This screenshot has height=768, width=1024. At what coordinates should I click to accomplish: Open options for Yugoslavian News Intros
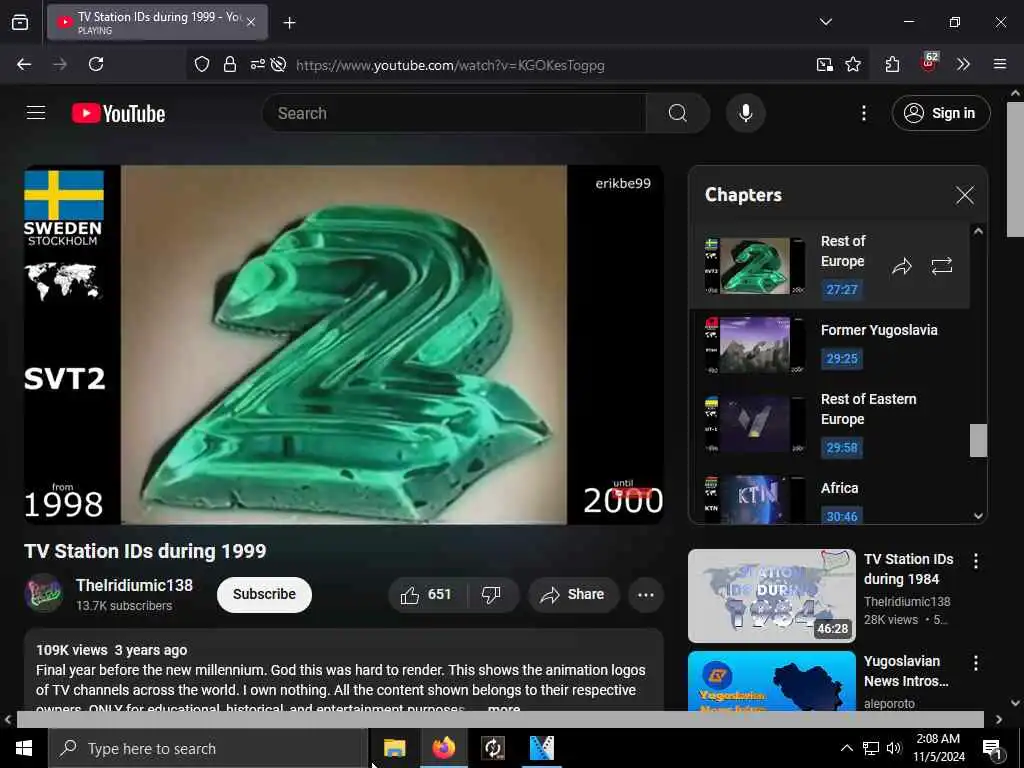click(976, 664)
